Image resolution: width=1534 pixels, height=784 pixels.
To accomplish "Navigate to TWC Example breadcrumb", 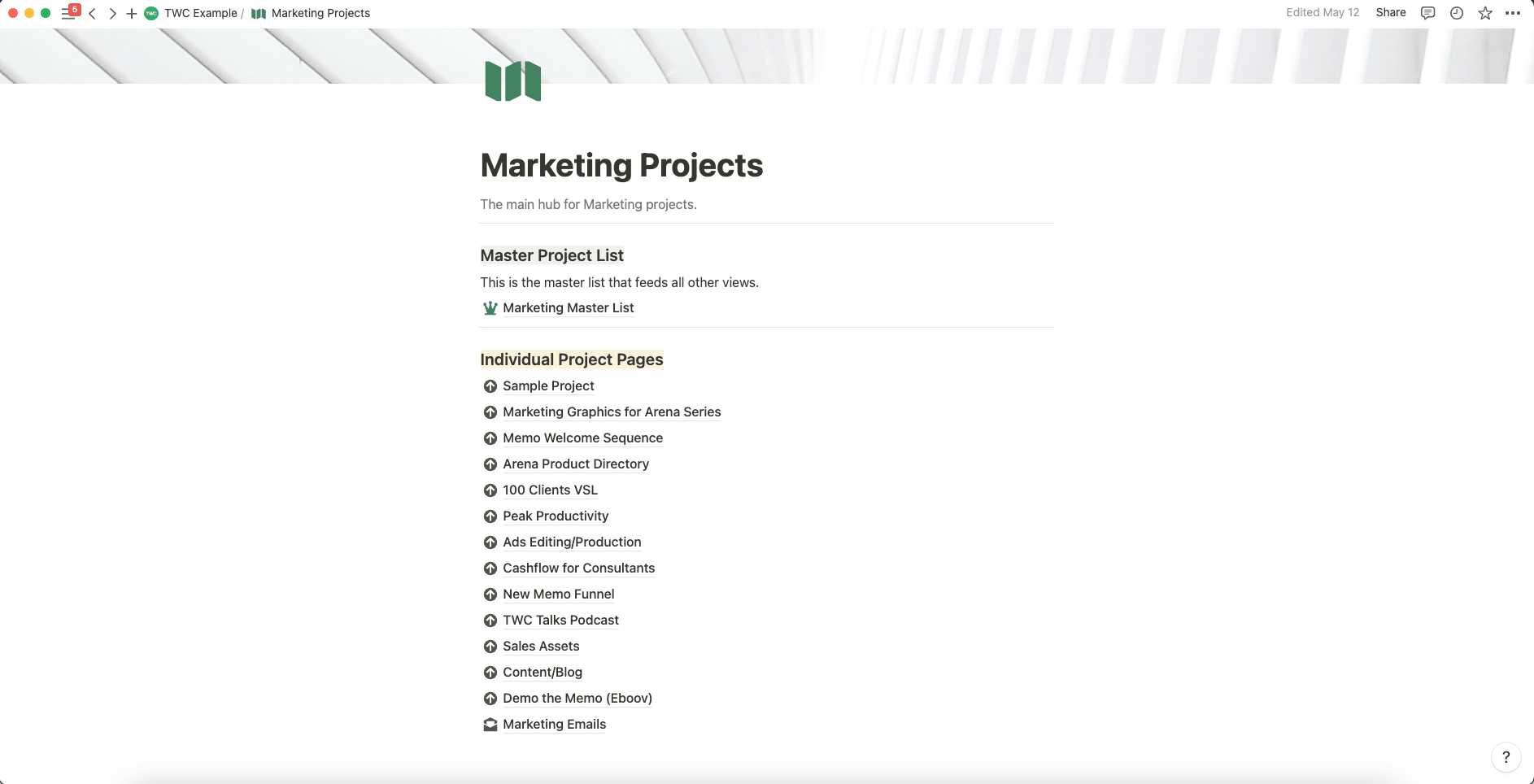I will coord(200,13).
